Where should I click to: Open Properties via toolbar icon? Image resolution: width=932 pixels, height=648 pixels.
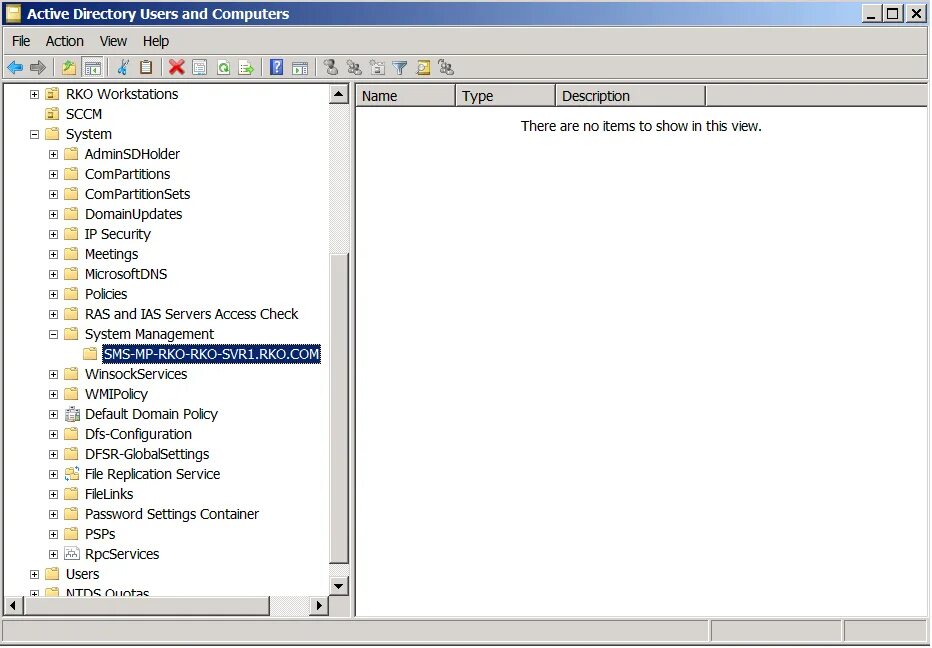[200, 68]
